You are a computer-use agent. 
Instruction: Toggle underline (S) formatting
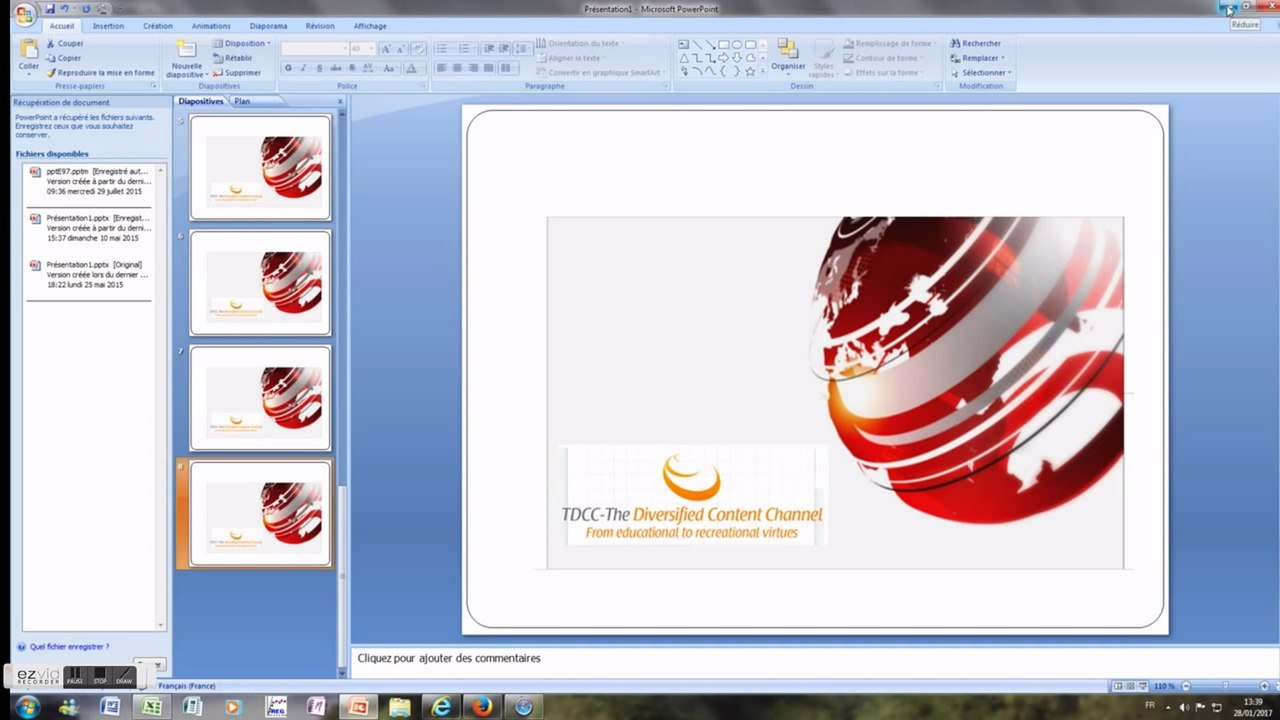(x=320, y=68)
